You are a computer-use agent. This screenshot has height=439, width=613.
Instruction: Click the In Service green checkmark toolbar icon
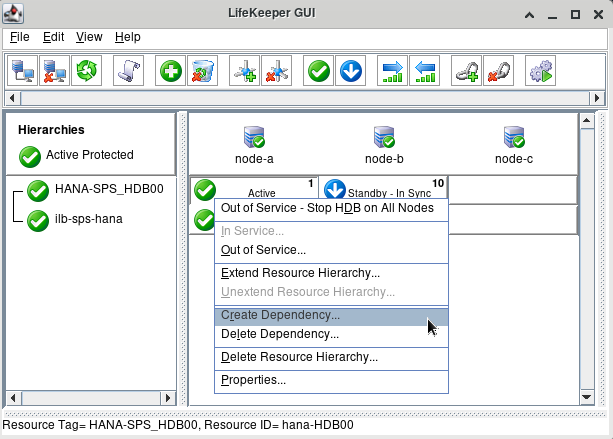coord(319,71)
